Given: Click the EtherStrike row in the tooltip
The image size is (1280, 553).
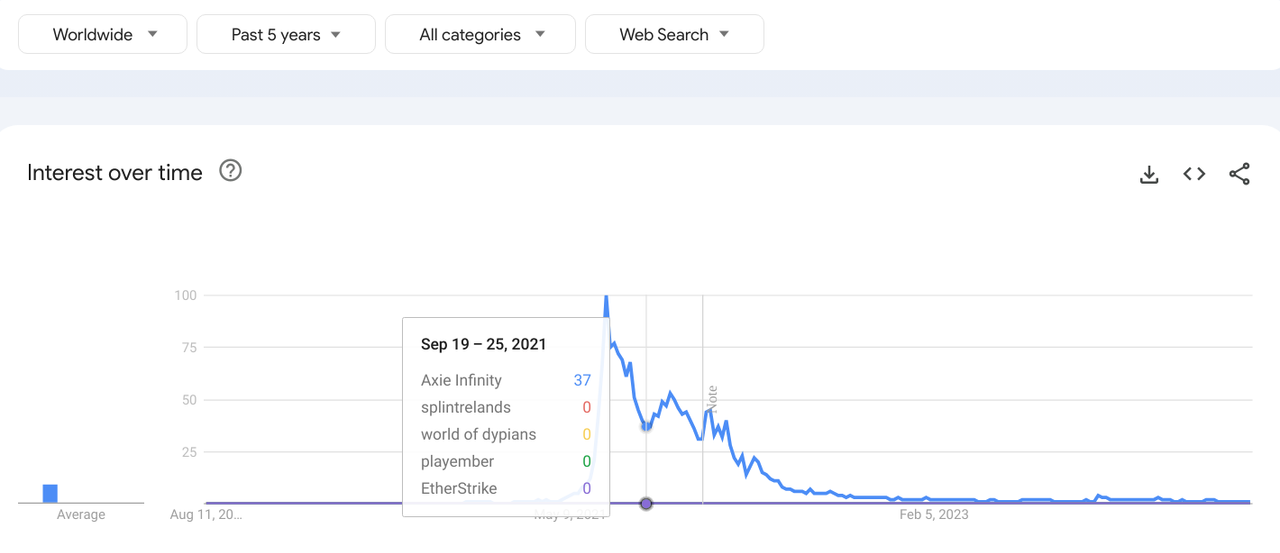Looking at the screenshot, I should tap(506, 488).
